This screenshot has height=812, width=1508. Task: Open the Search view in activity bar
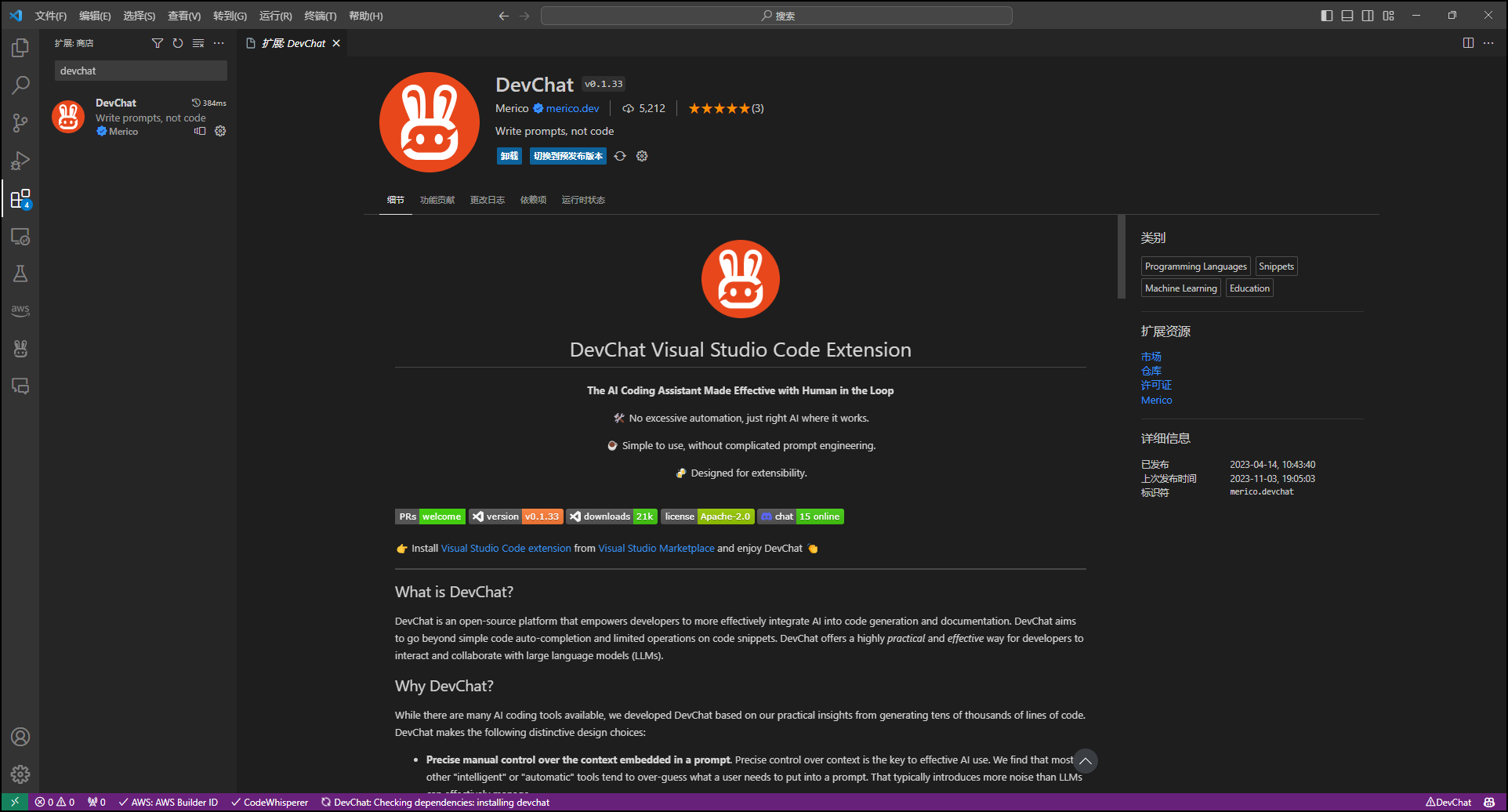pos(20,85)
